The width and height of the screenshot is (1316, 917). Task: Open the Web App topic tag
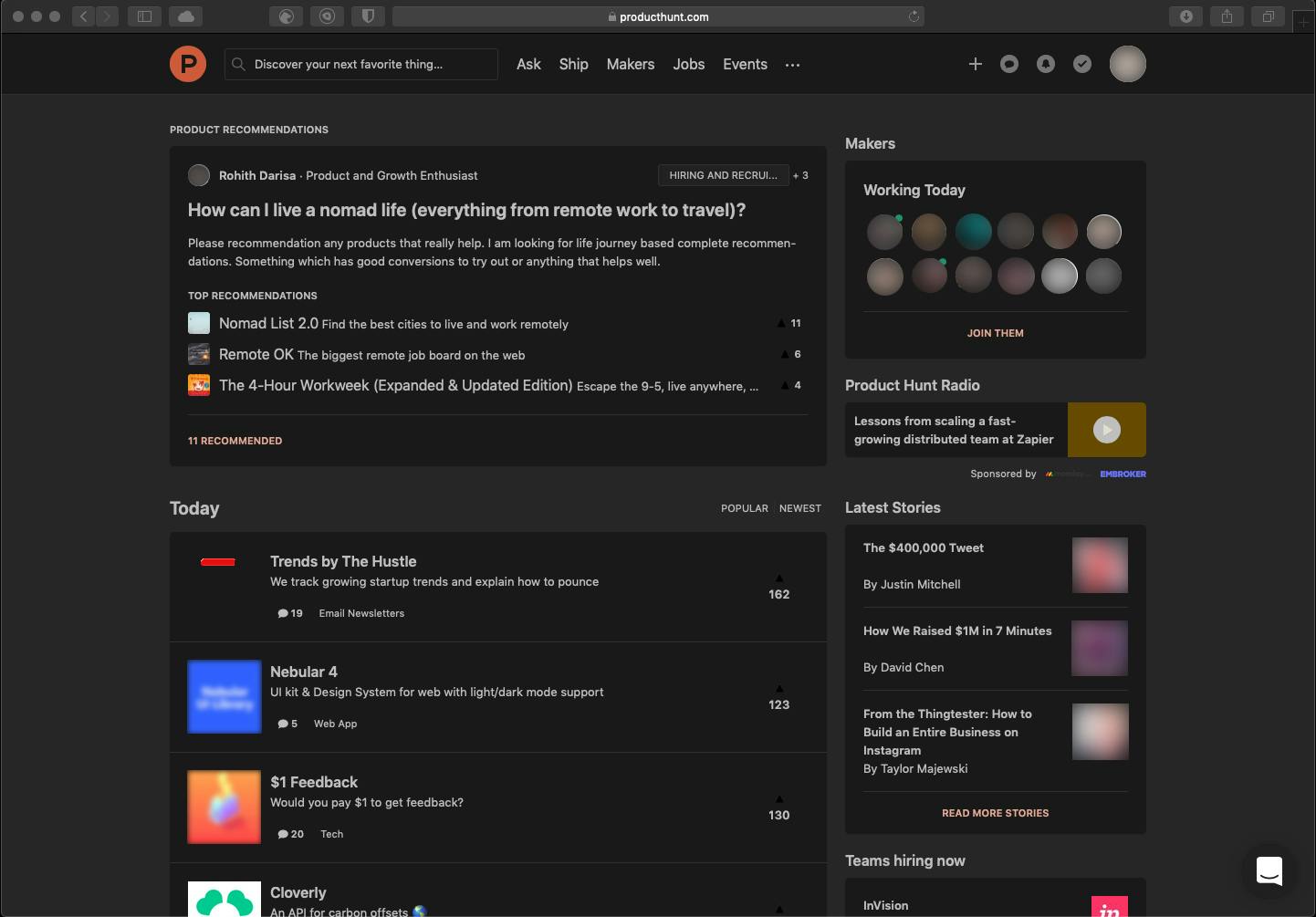tap(336, 724)
